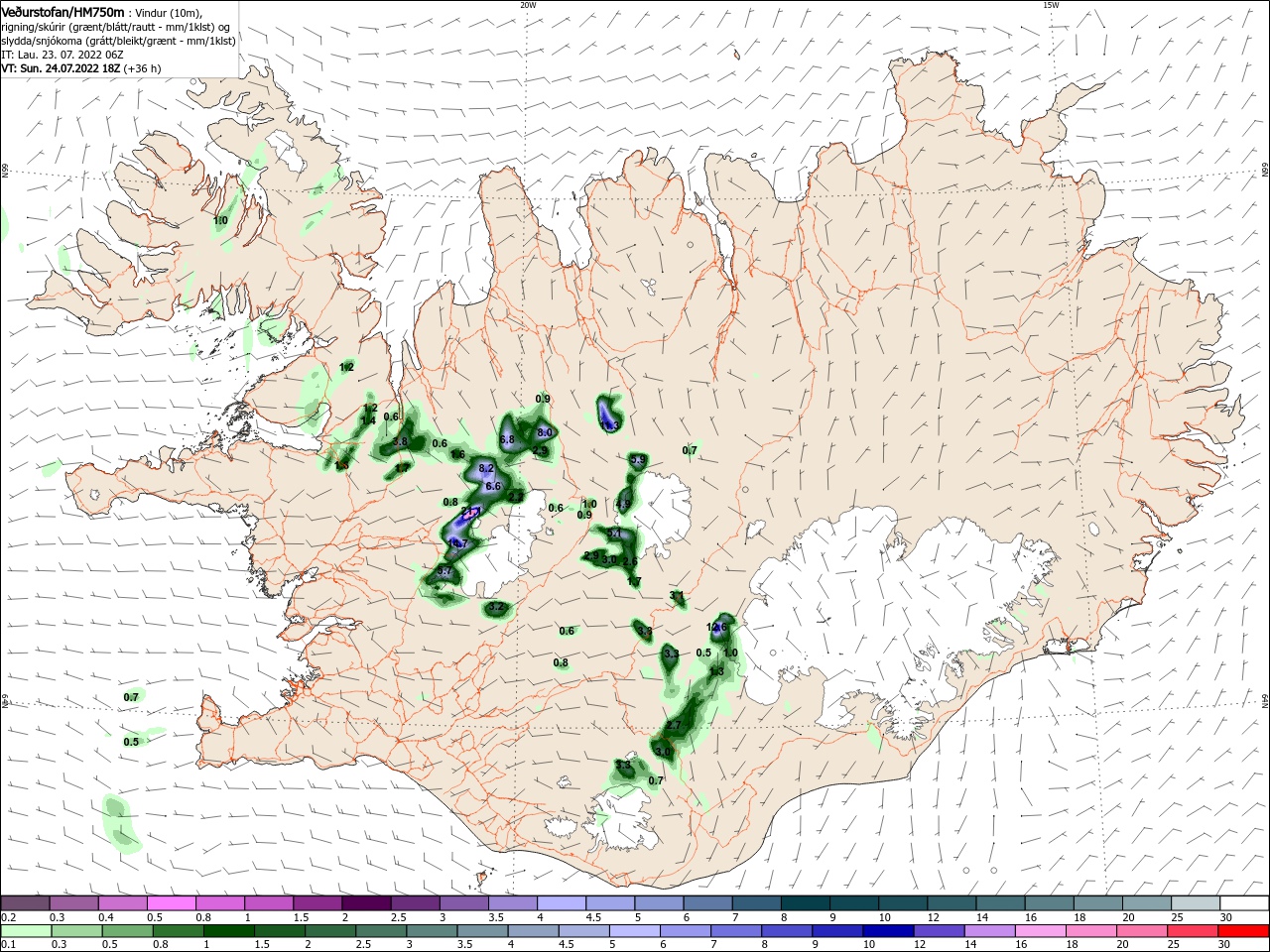Click the 0.1 label in the lower legend
The width and height of the screenshot is (1270, 952).
[8, 946]
